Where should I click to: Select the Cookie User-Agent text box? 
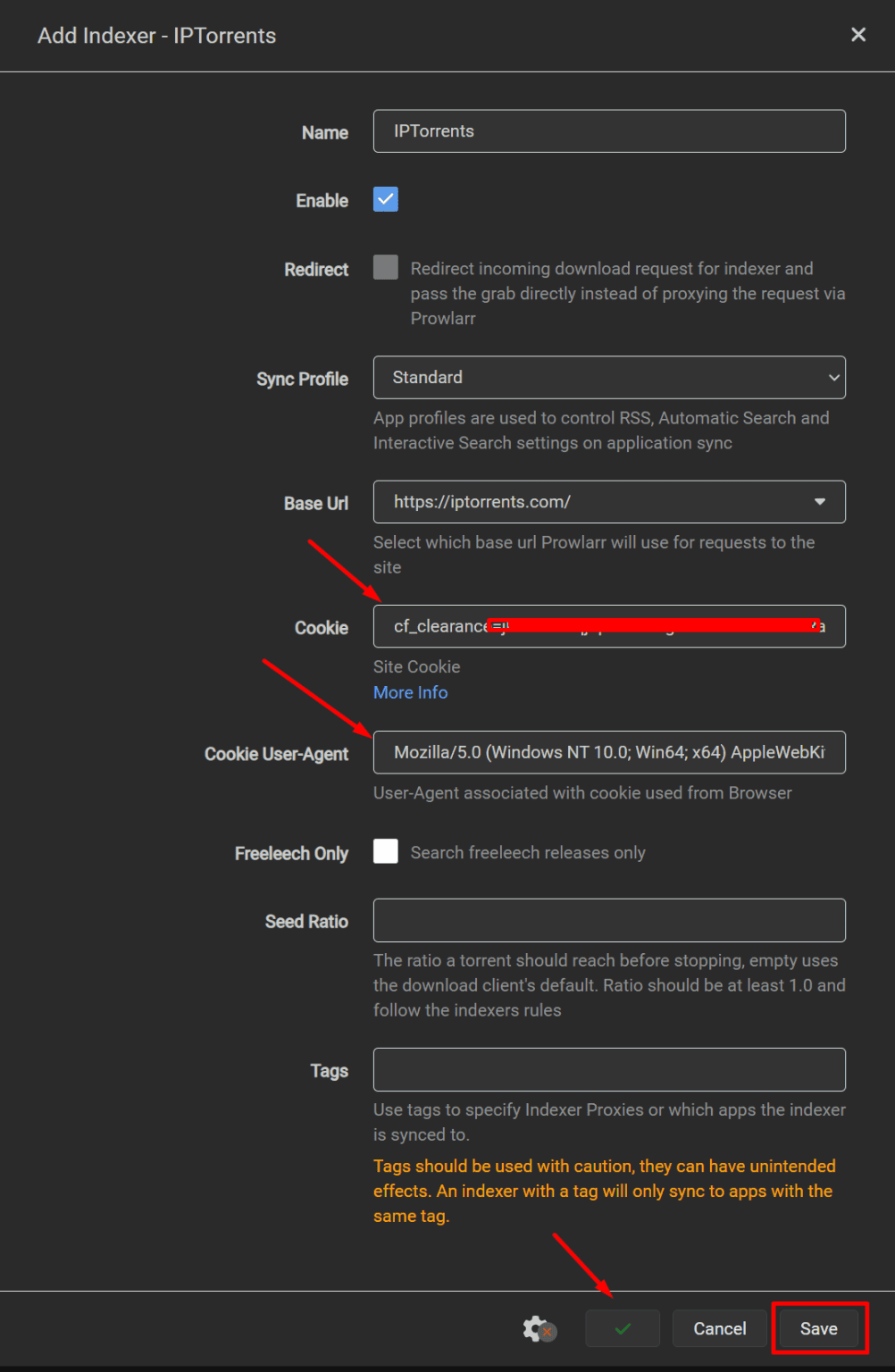pyautogui.click(x=609, y=752)
